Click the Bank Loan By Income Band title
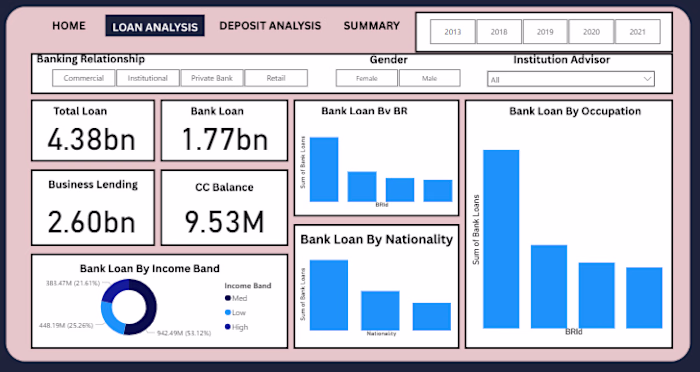Image resolution: width=700 pixels, height=372 pixels. tap(150, 268)
